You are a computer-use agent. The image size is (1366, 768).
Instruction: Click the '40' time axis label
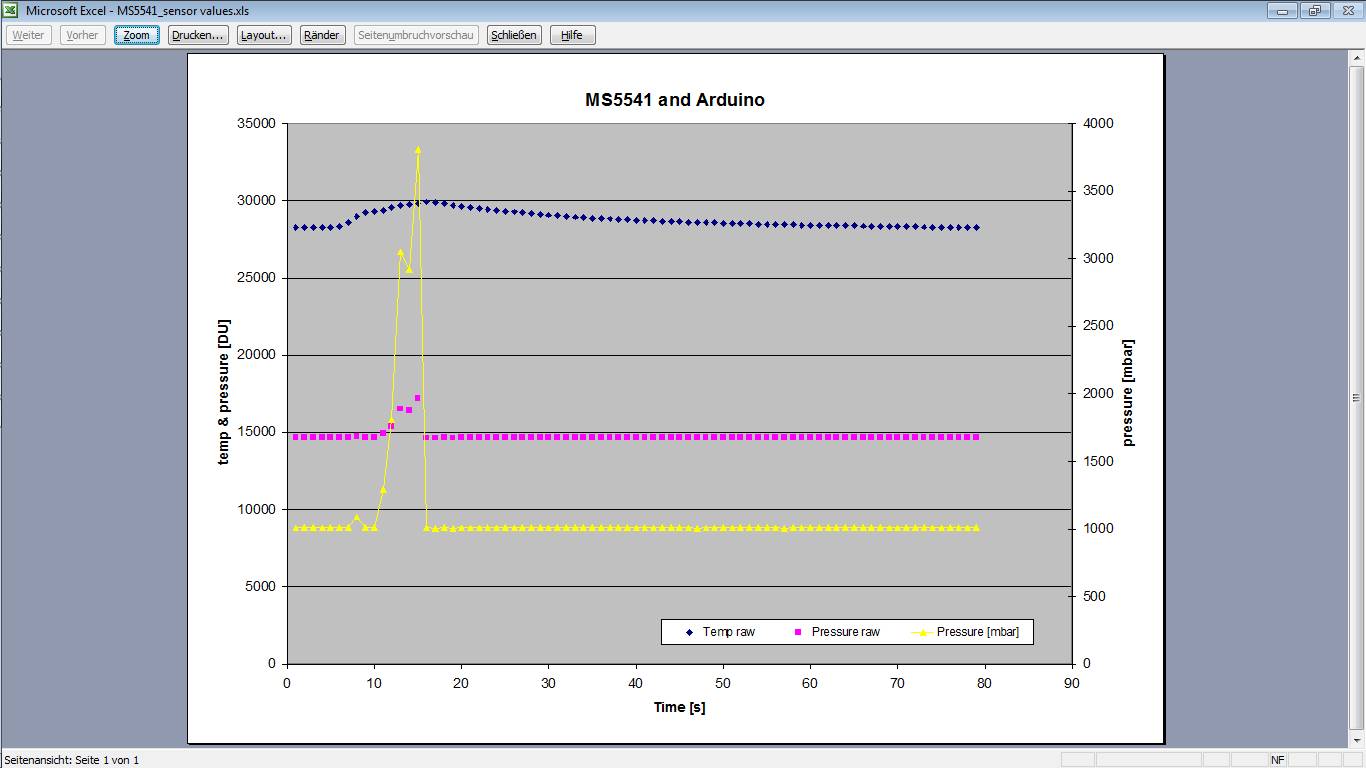point(636,683)
